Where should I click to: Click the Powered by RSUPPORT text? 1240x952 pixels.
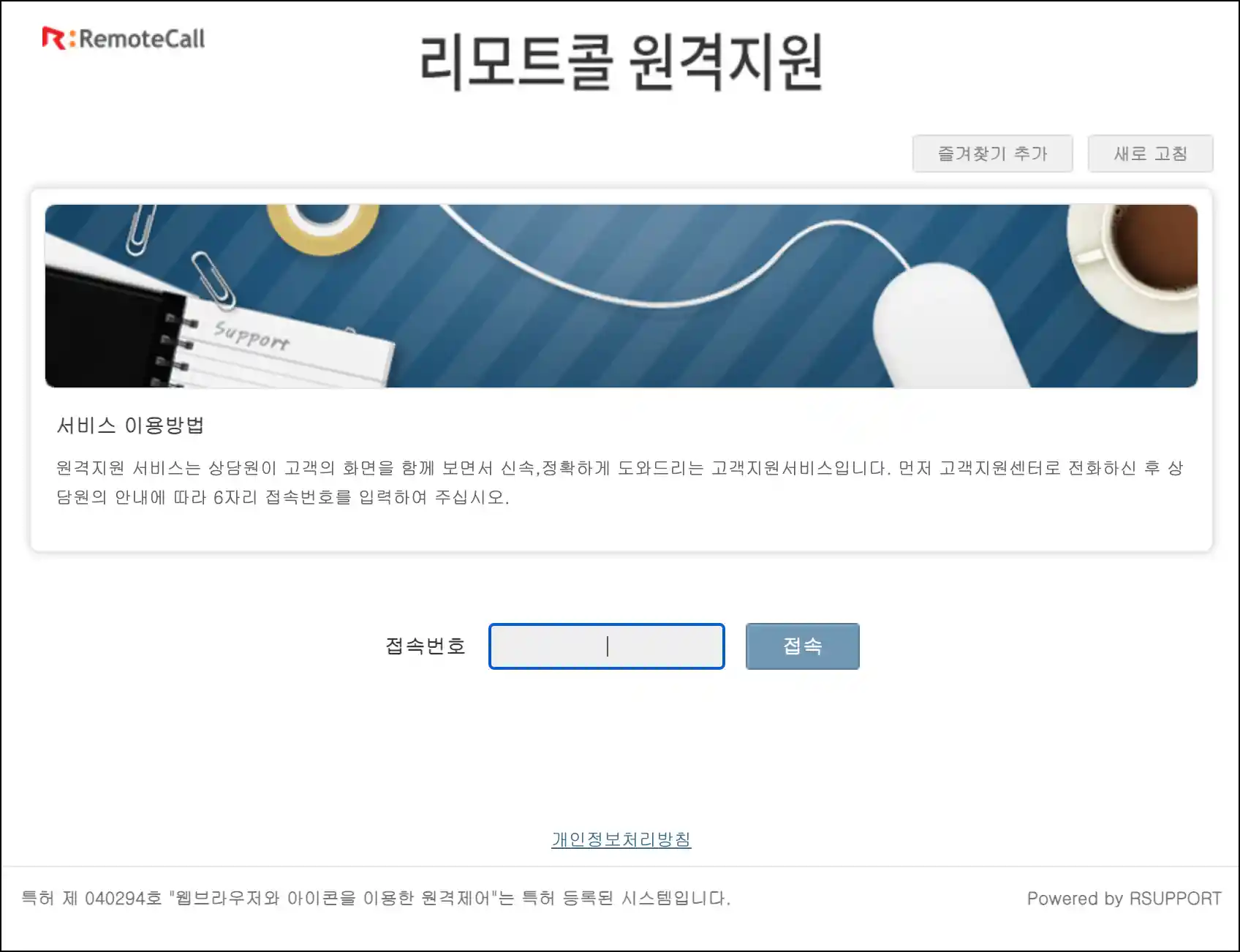1124,899
